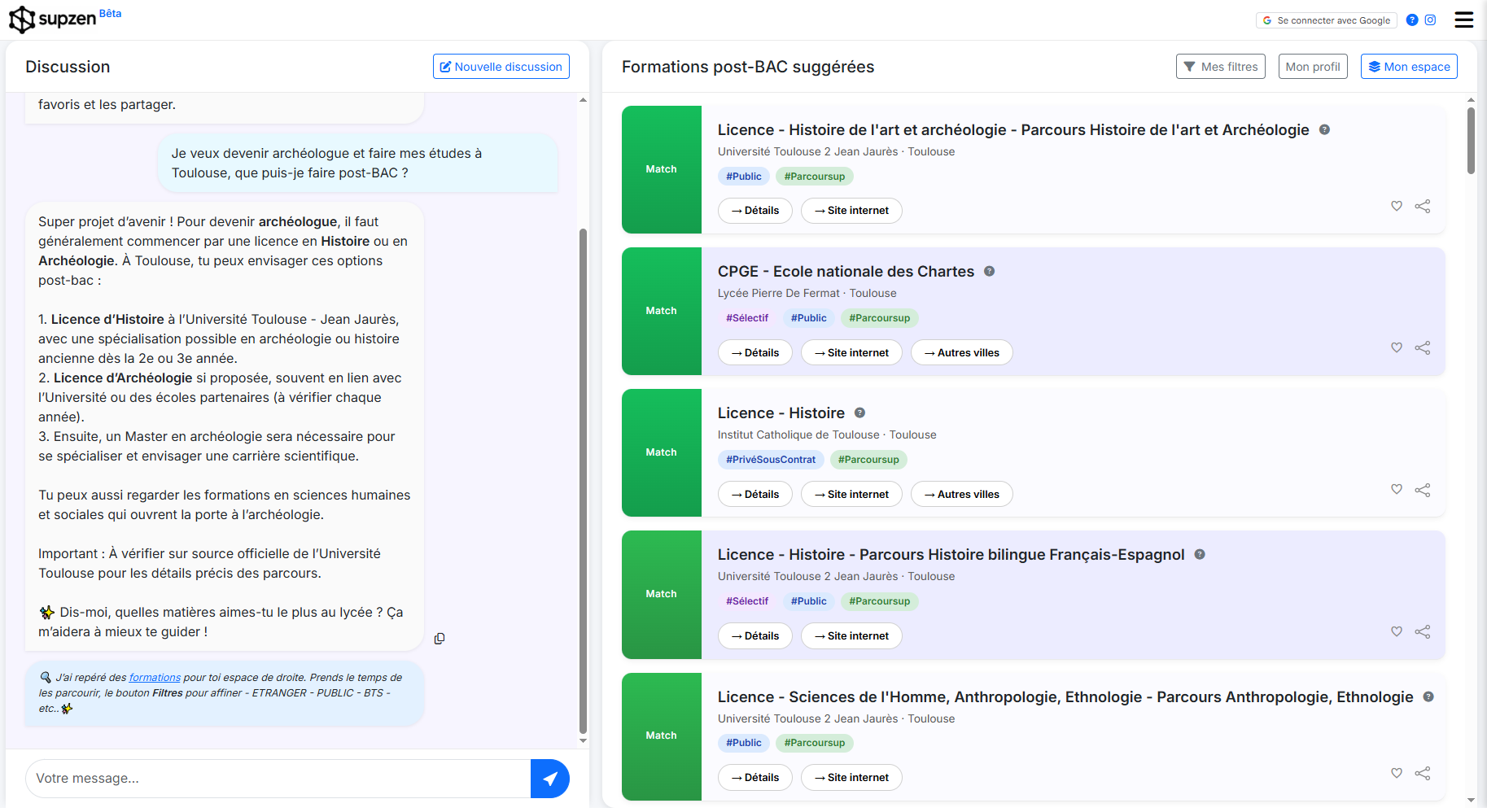Toggle favorite heart on Licence - Histoire card

pos(1396,490)
